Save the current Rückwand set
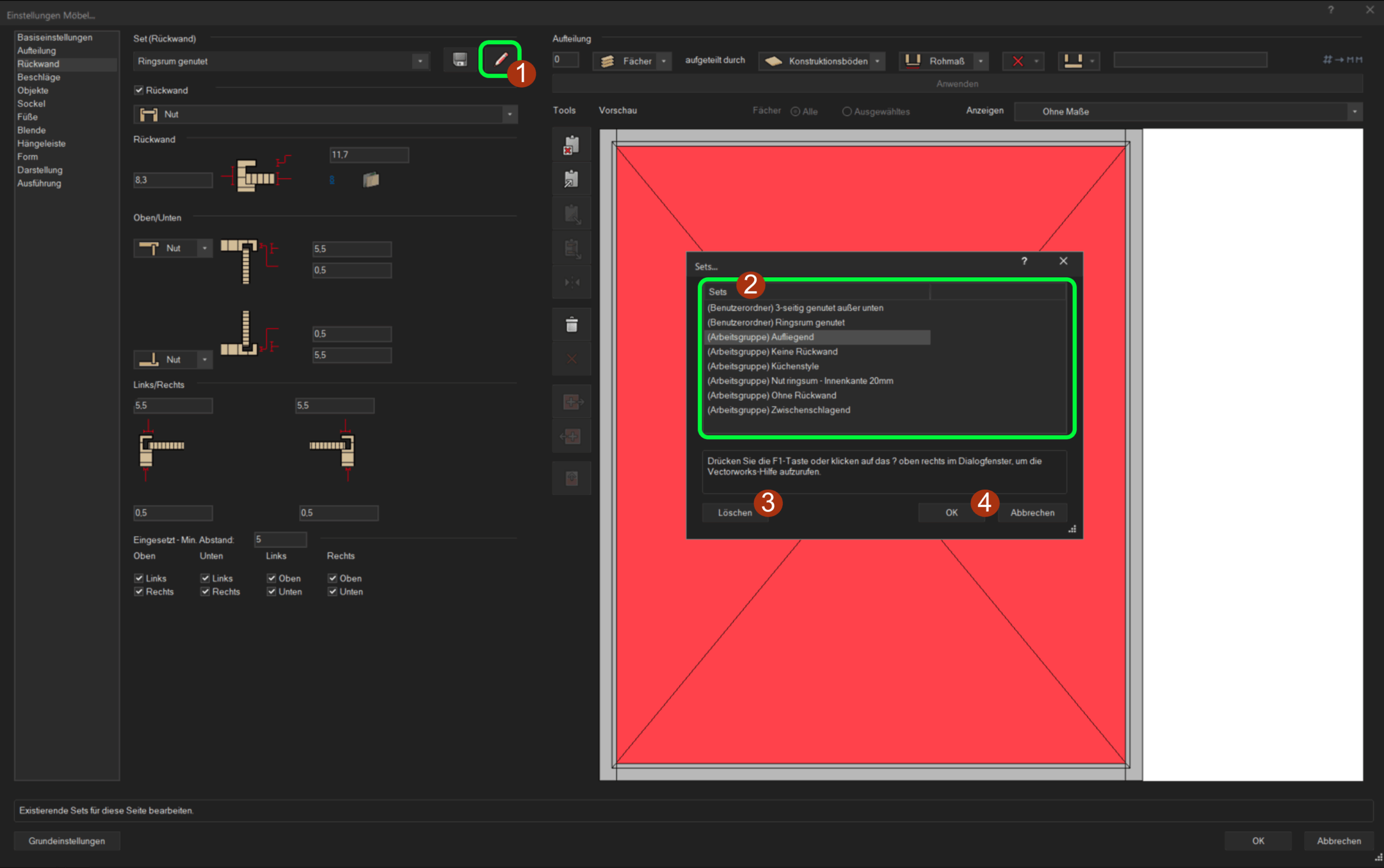The height and width of the screenshot is (868, 1384). 460,59
